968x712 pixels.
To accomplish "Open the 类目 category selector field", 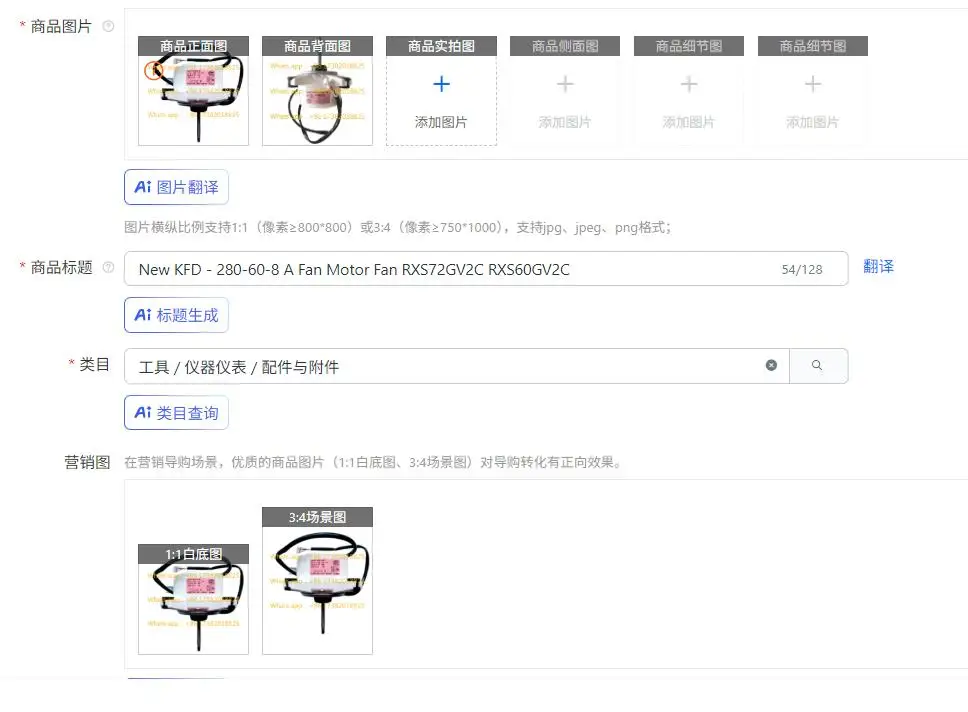I will pos(456,366).
